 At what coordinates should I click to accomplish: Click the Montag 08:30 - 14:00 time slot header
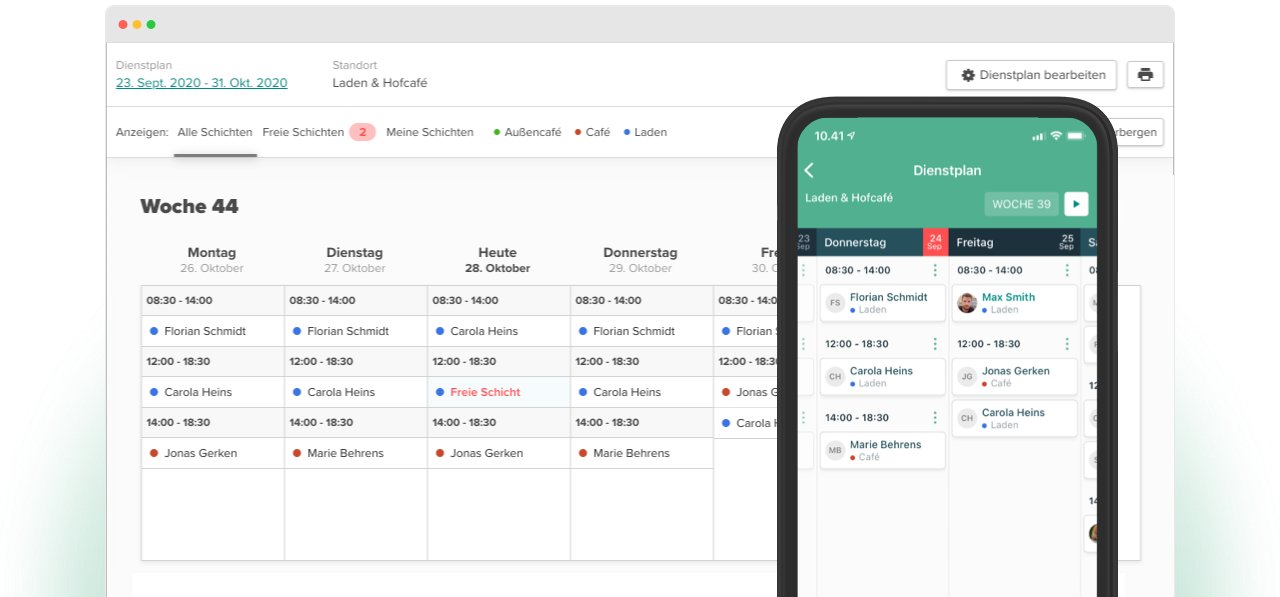click(213, 301)
